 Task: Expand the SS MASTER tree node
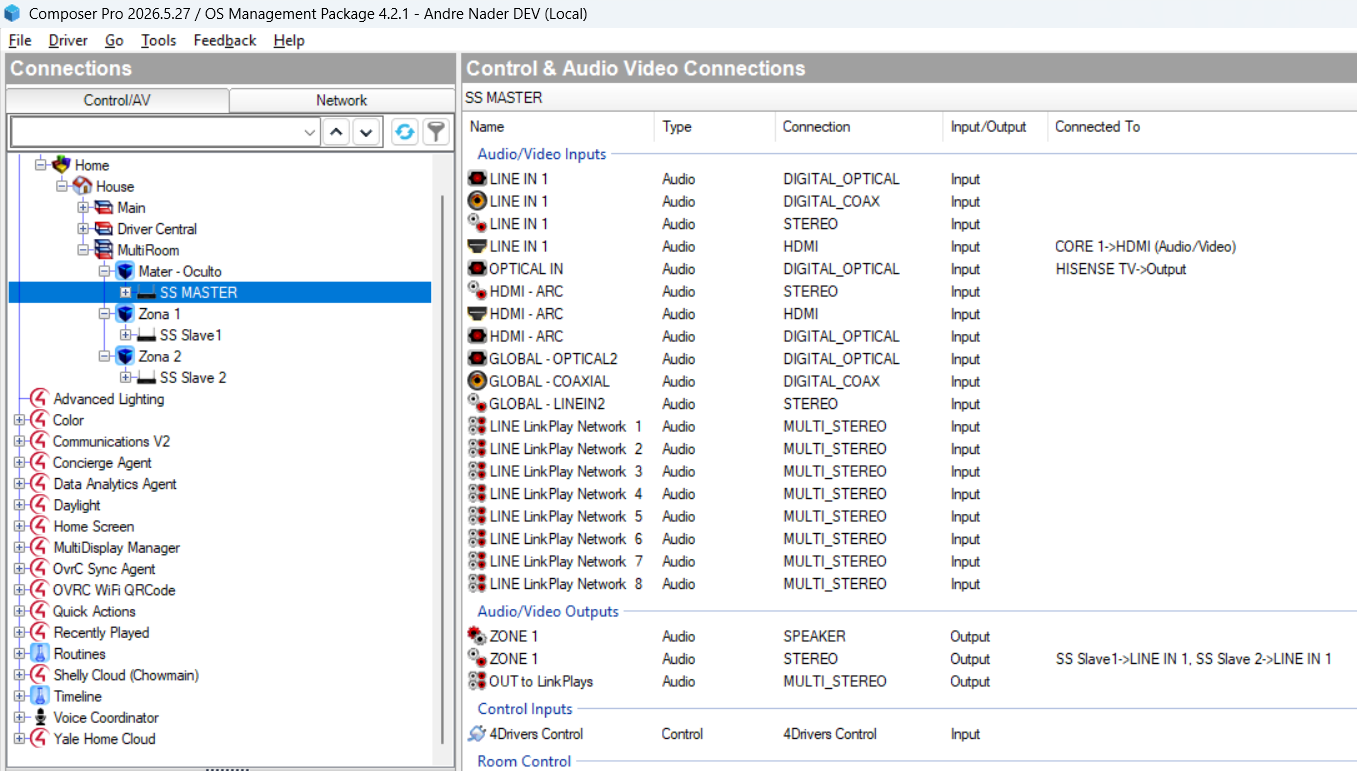(x=126, y=293)
